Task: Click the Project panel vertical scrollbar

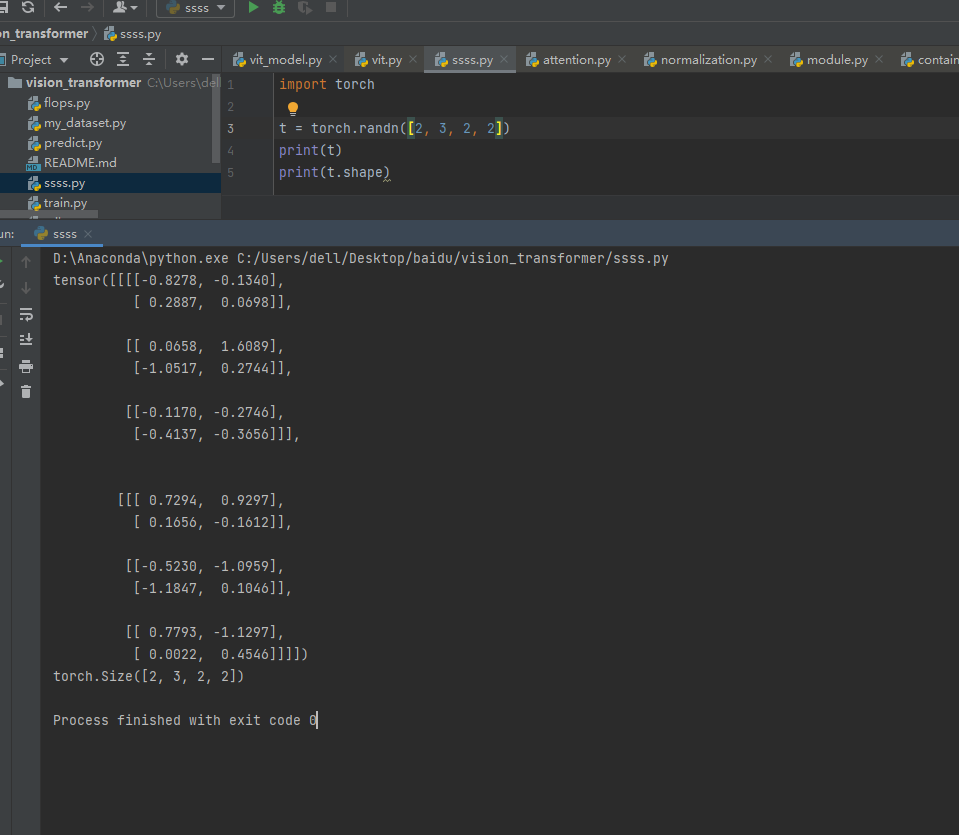Action: coord(216,118)
